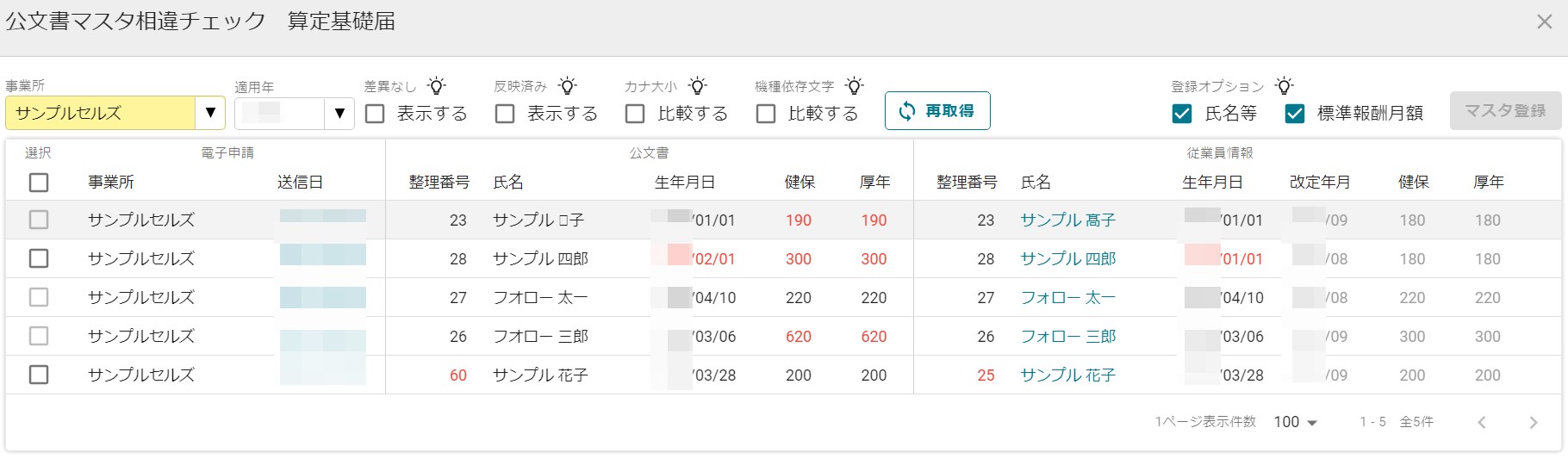Close the 公文書マスタ相違チェック dialog

(1545, 22)
